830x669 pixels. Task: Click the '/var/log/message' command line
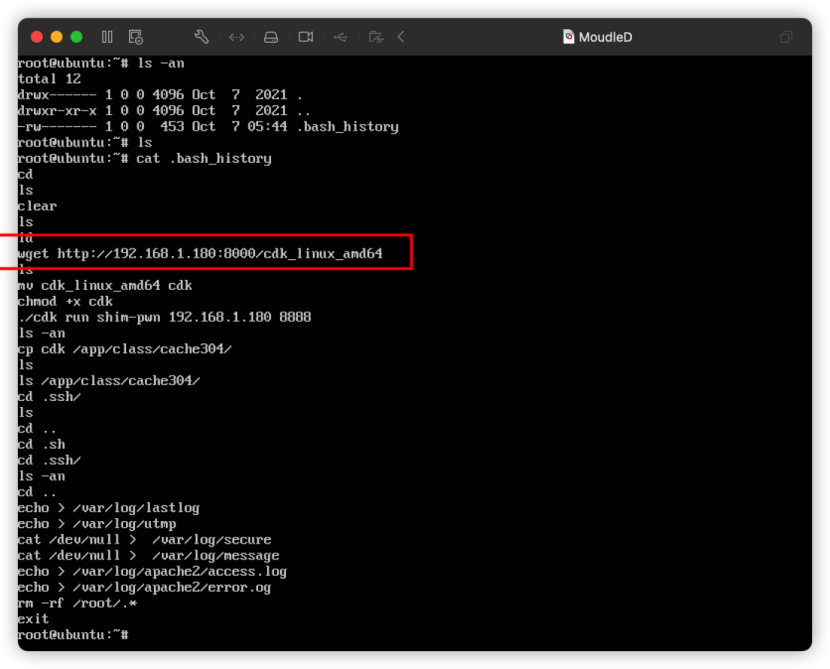[x=149, y=556]
